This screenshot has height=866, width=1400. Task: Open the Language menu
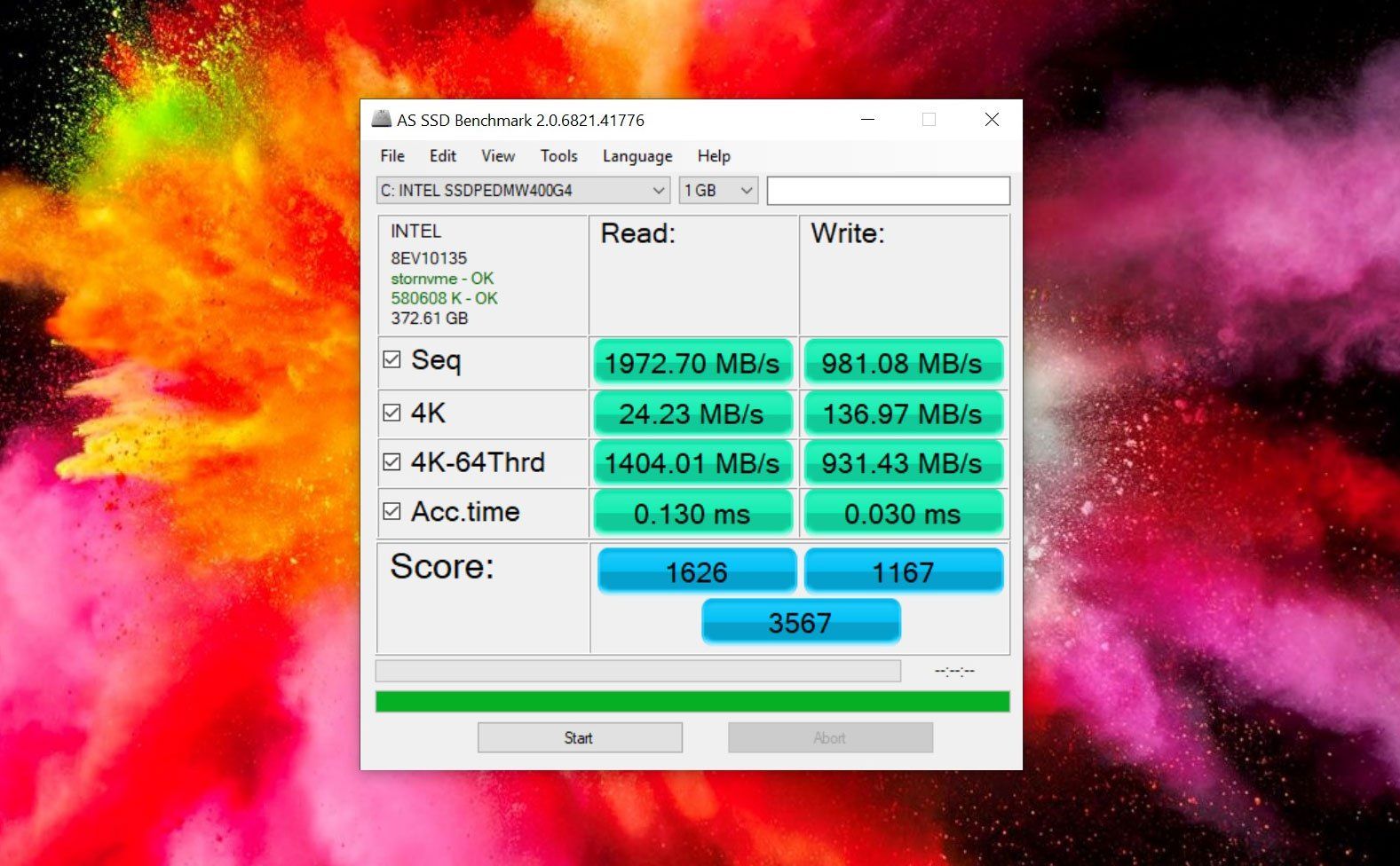pyautogui.click(x=637, y=156)
